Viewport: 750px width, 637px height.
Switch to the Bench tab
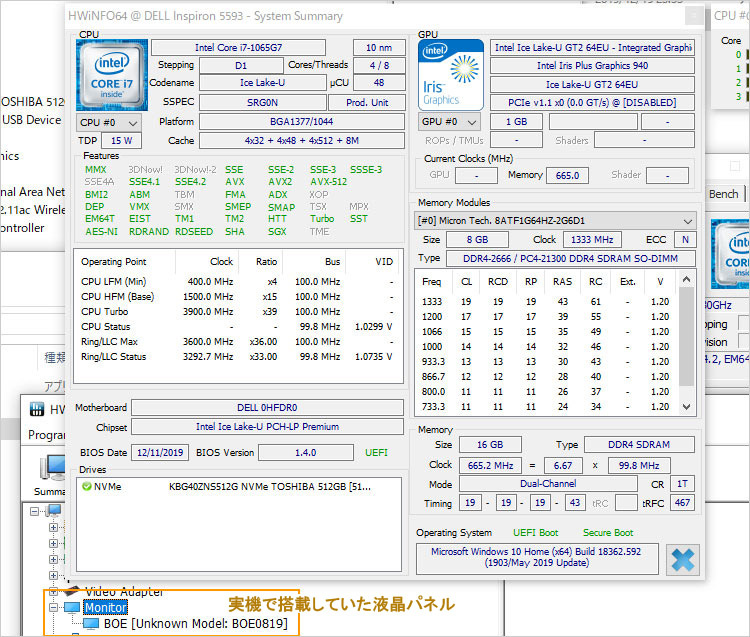coord(723,194)
